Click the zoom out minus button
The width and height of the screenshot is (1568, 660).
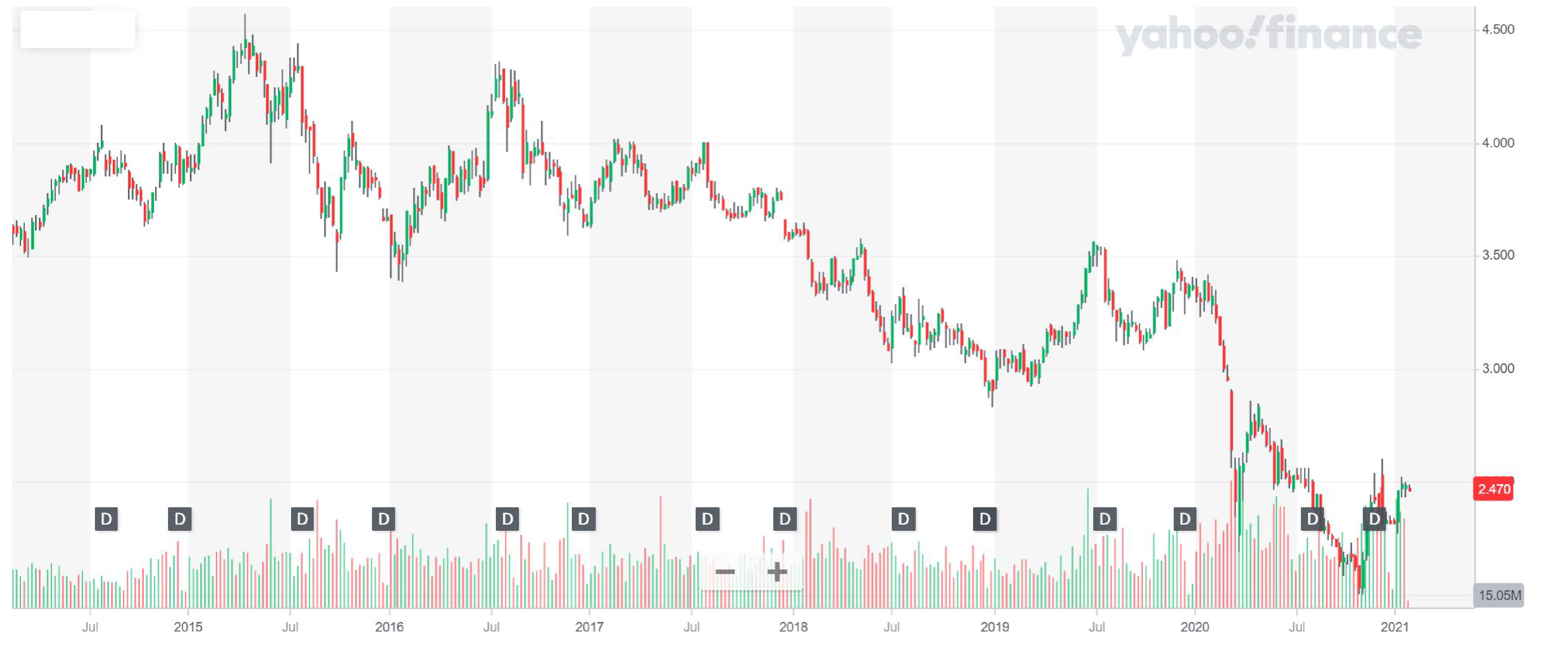tap(725, 572)
